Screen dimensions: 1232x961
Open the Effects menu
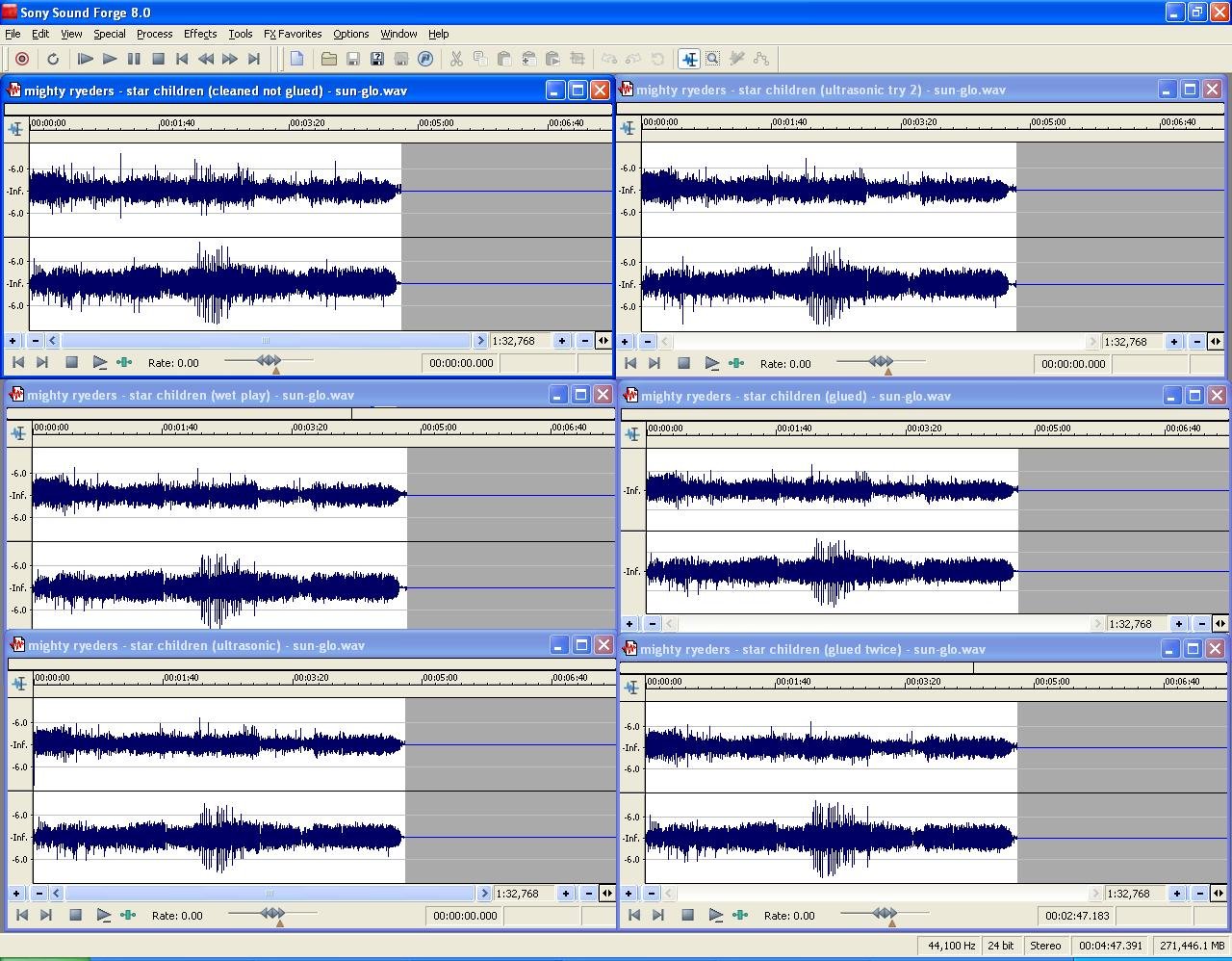(200, 34)
